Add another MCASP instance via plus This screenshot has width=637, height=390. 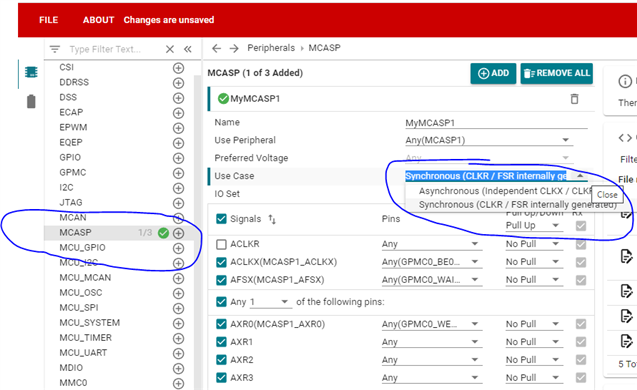click(x=178, y=233)
